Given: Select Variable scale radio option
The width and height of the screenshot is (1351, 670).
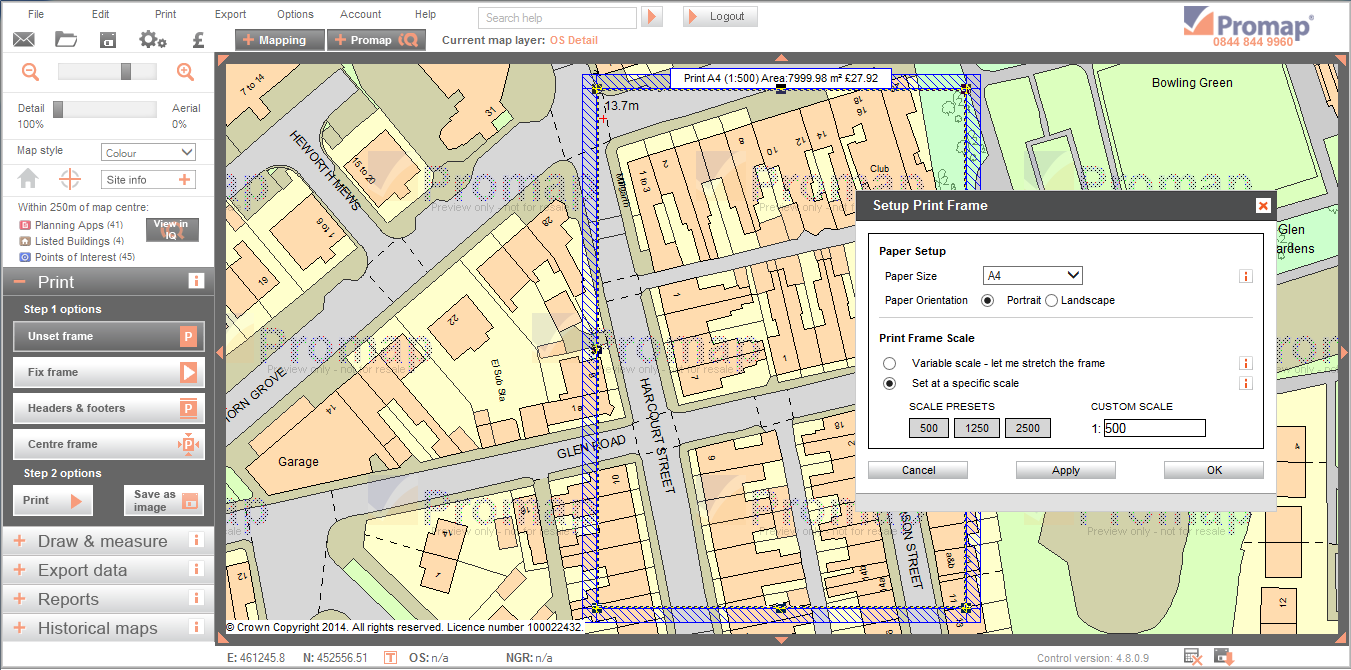Looking at the screenshot, I should 890,364.
